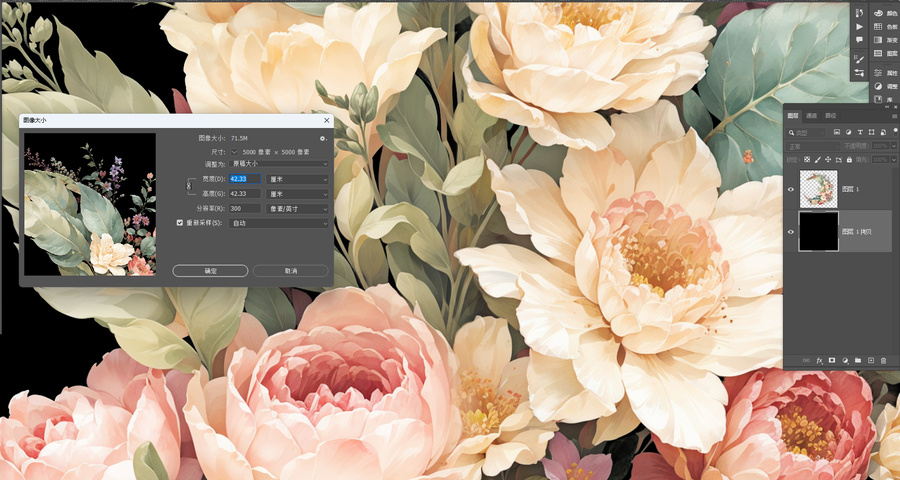Switch to 图层 (Layers) tab
Screen dimensions: 900x480
click(x=793, y=116)
